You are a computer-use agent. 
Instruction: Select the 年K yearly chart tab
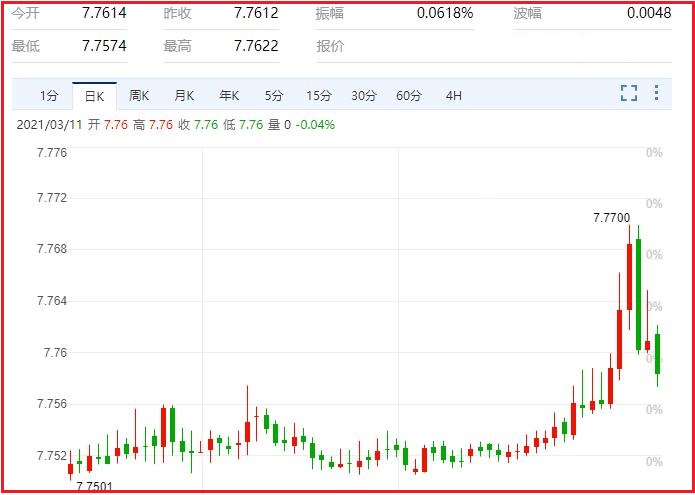(x=229, y=96)
